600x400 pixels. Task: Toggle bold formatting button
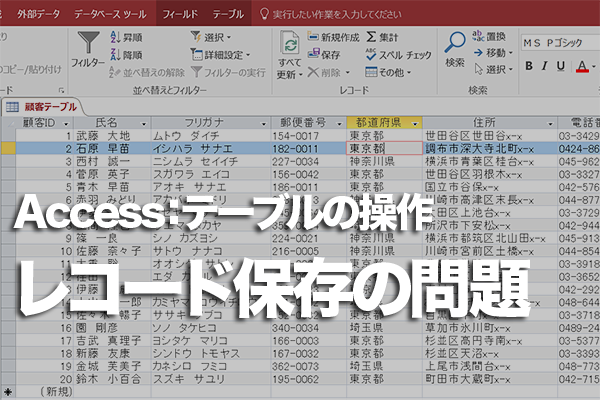pos(529,66)
